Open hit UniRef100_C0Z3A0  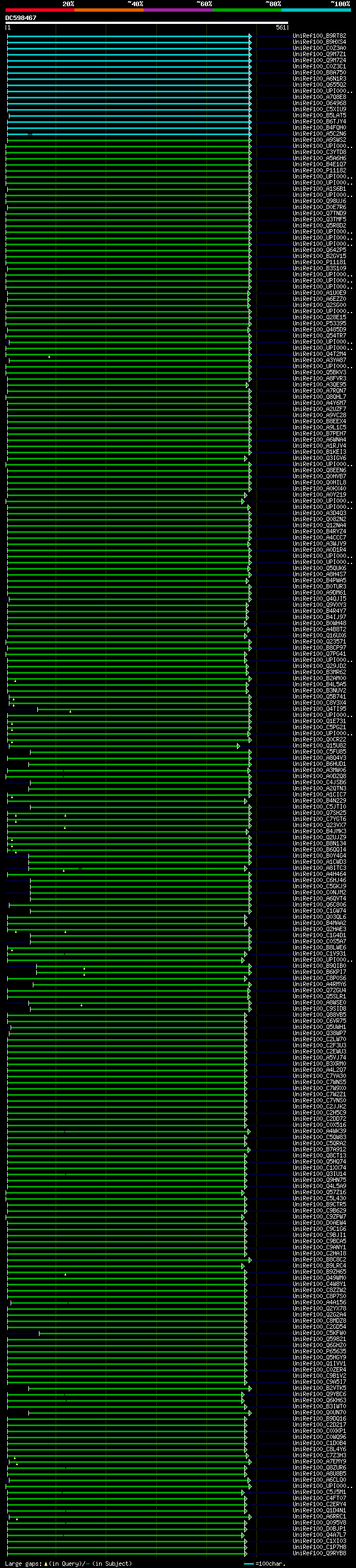tap(319, 48)
